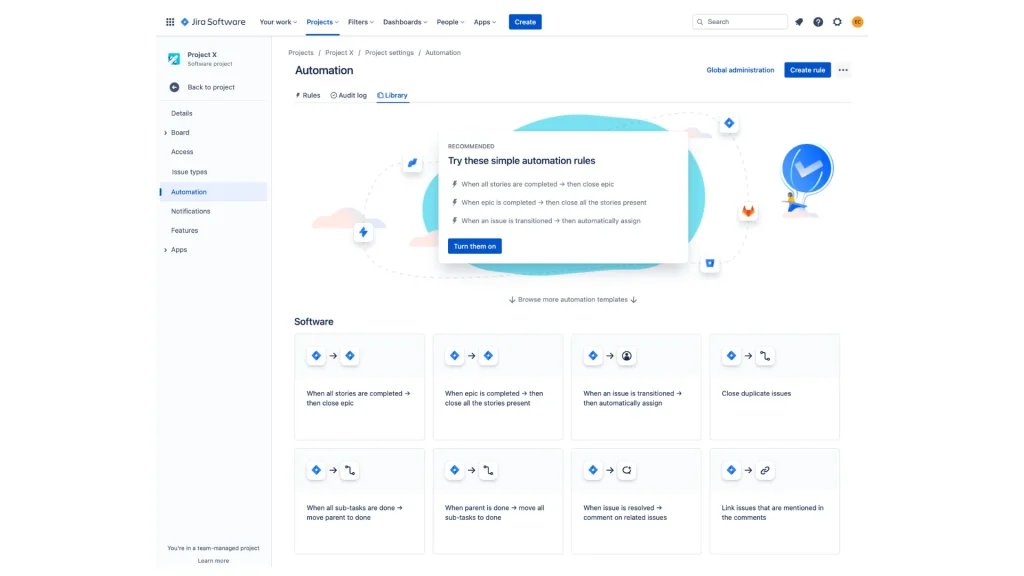The width and height of the screenshot is (1024, 576).
Task: Click the user profile avatar
Action: click(857, 22)
